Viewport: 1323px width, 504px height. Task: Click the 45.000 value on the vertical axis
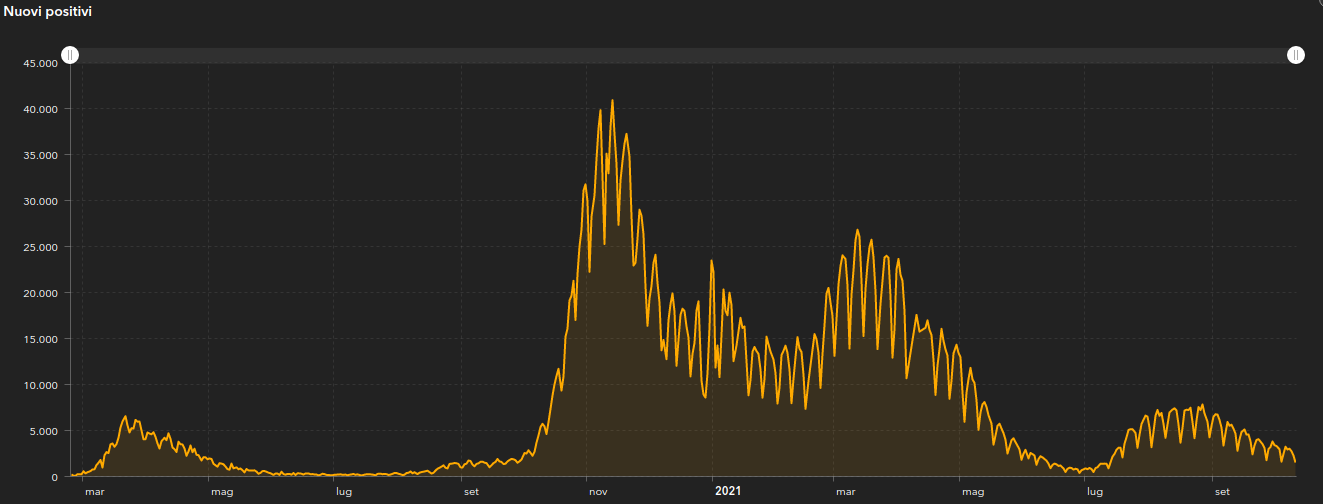40,63
